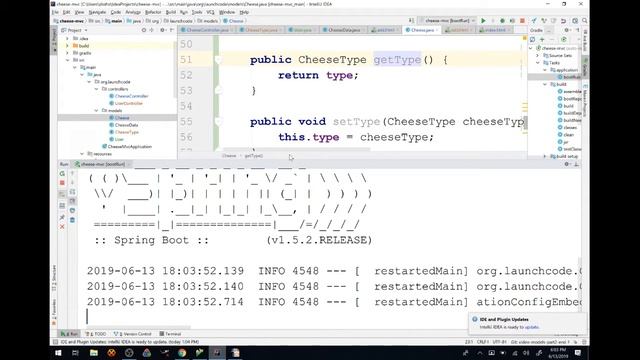Click the Windows Start button
The image size is (640, 360).
point(58,353)
